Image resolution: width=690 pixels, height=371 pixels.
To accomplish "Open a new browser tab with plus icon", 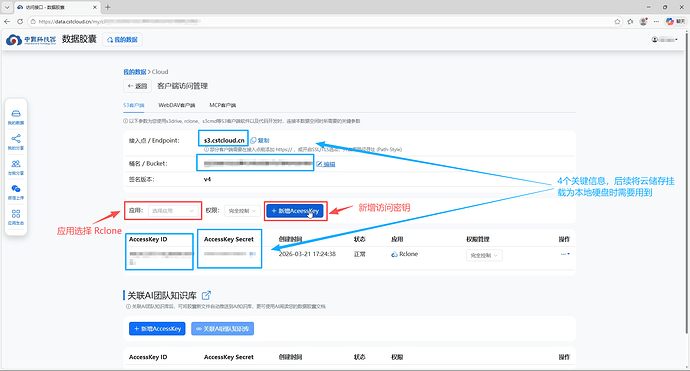I will (x=108, y=7).
